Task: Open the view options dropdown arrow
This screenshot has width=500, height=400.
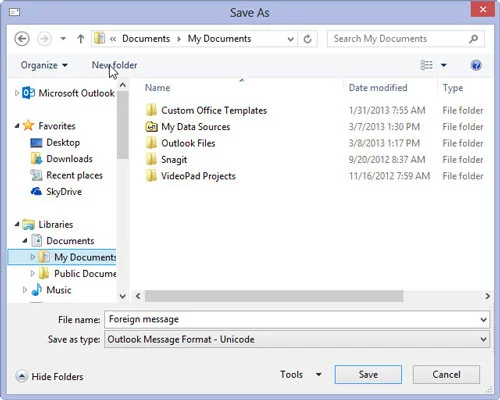Action: coord(444,65)
